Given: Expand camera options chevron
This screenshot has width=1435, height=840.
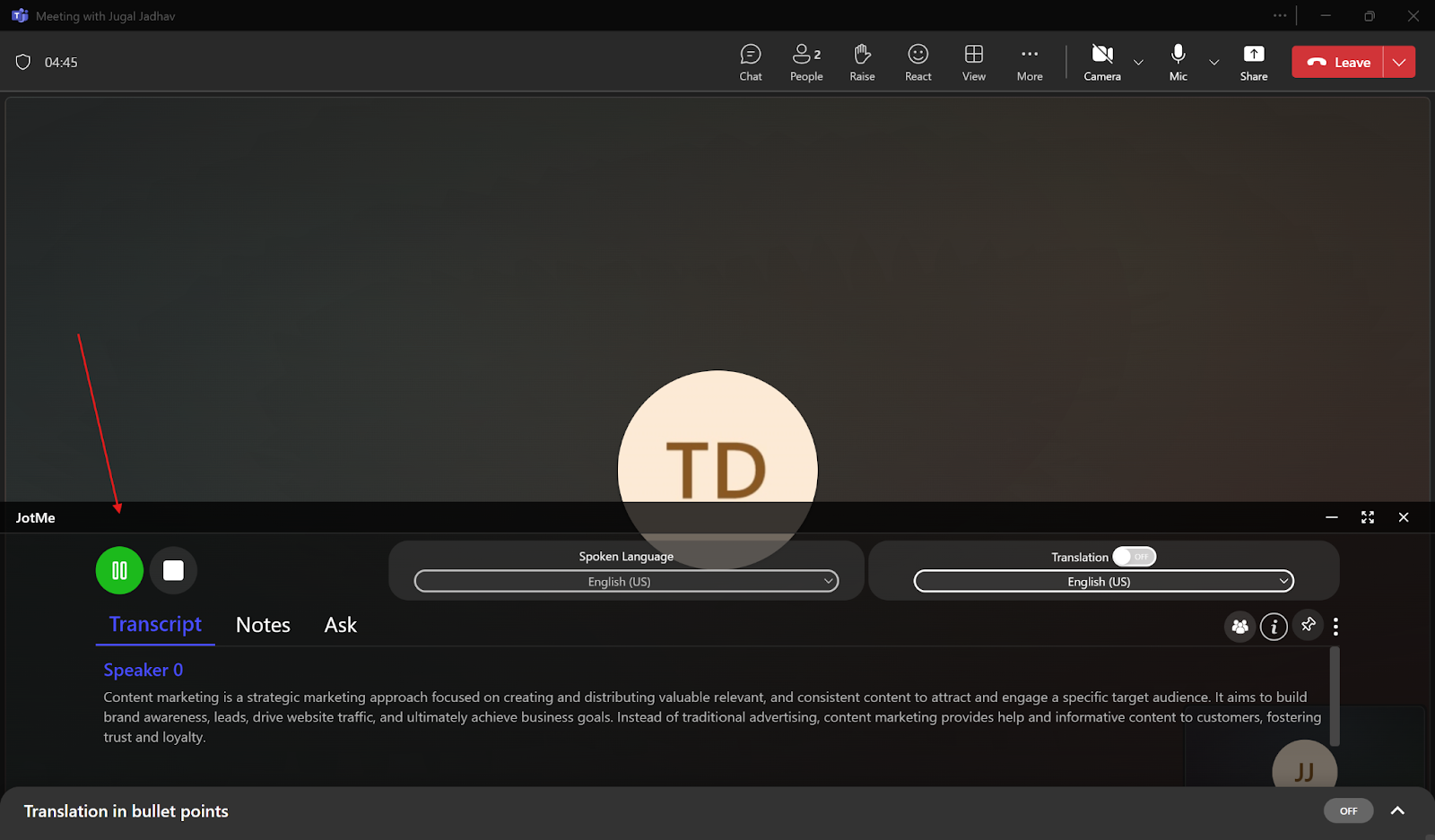Looking at the screenshot, I should point(1138,63).
